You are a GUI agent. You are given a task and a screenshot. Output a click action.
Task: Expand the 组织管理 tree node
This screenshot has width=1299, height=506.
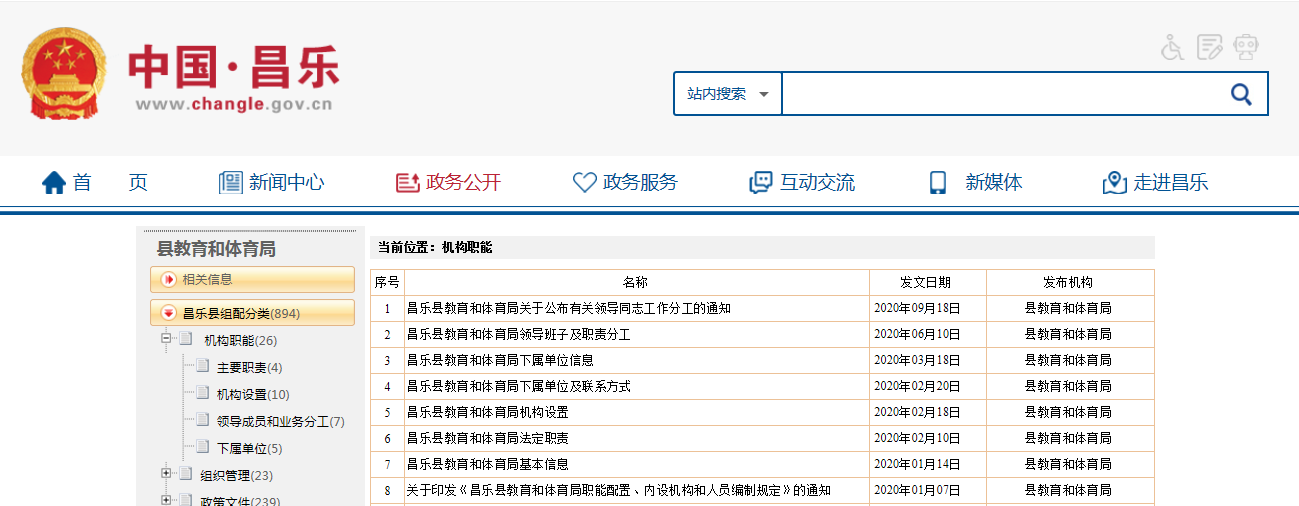coord(166,474)
